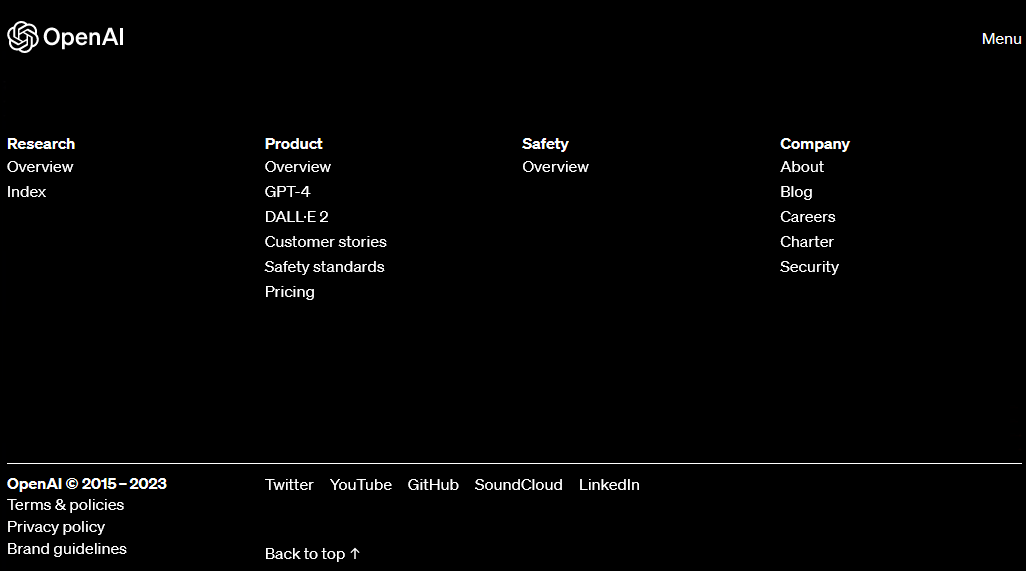Open the Menu in the top right

(x=1001, y=39)
